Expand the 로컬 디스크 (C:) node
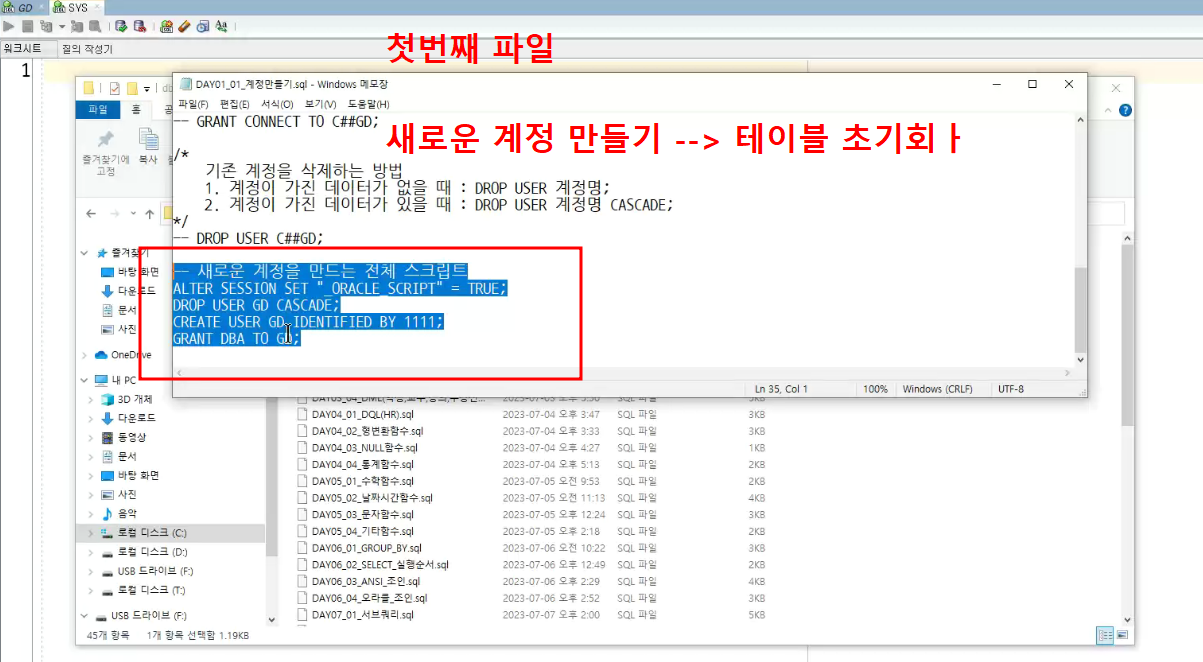The image size is (1203, 662). click(x=91, y=532)
